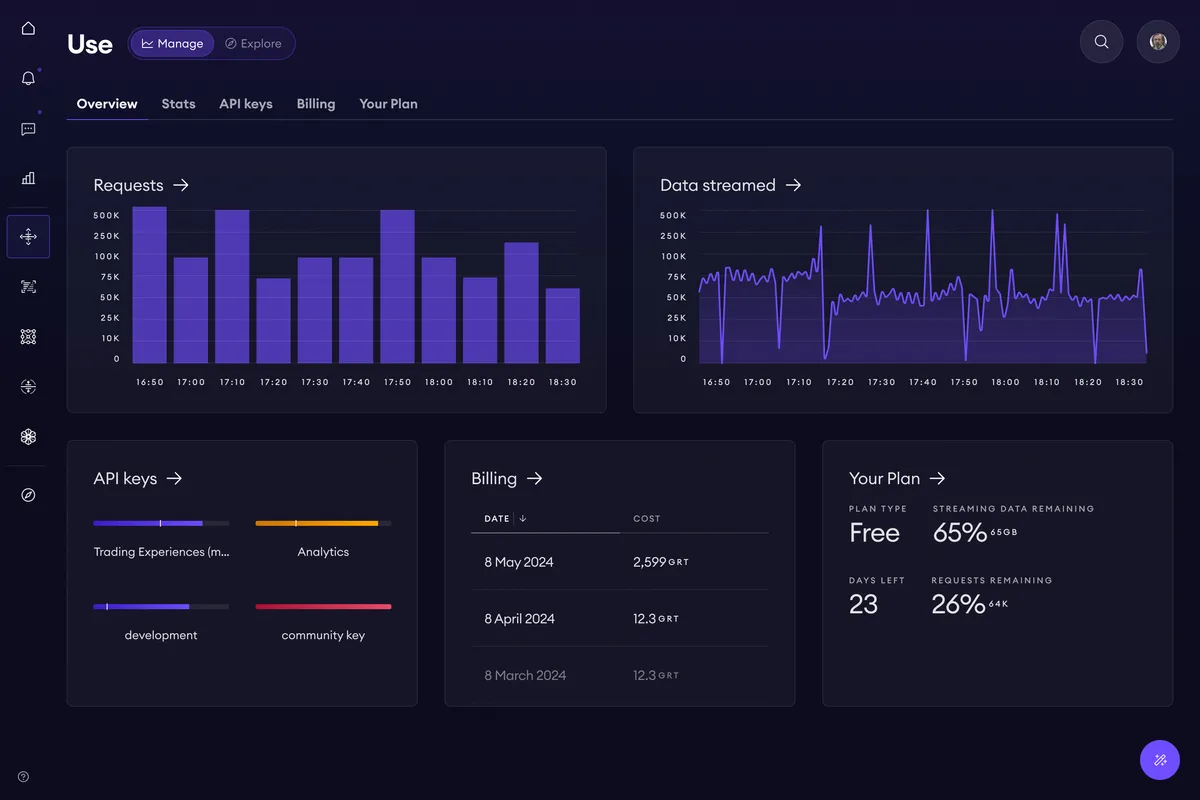Select the 8 May 2024 billing row

pos(620,562)
